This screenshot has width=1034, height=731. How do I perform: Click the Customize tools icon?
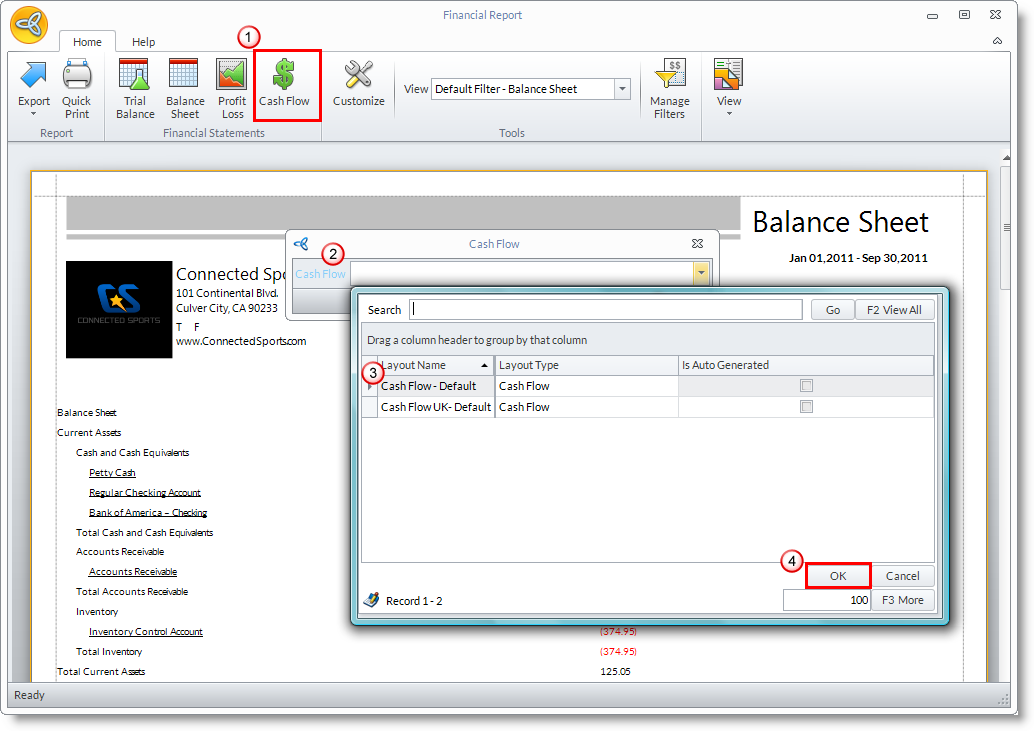[358, 74]
